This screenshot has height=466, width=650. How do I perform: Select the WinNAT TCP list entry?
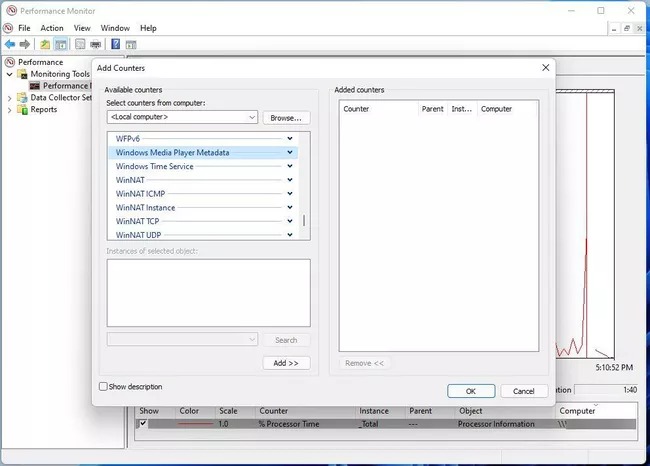point(138,221)
